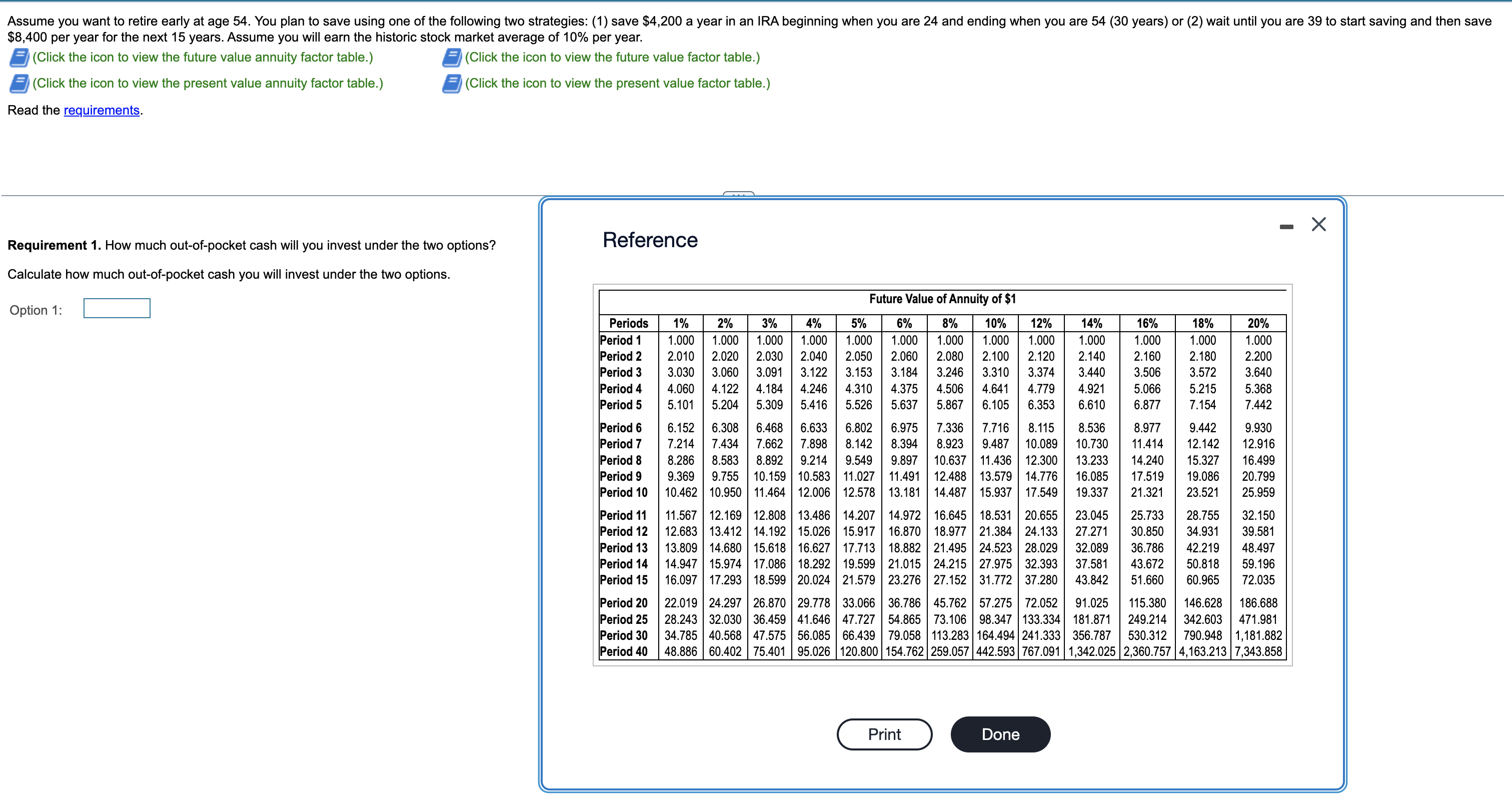Open the future value factor table icon
This screenshot has height=807, width=1512.
pos(451,58)
